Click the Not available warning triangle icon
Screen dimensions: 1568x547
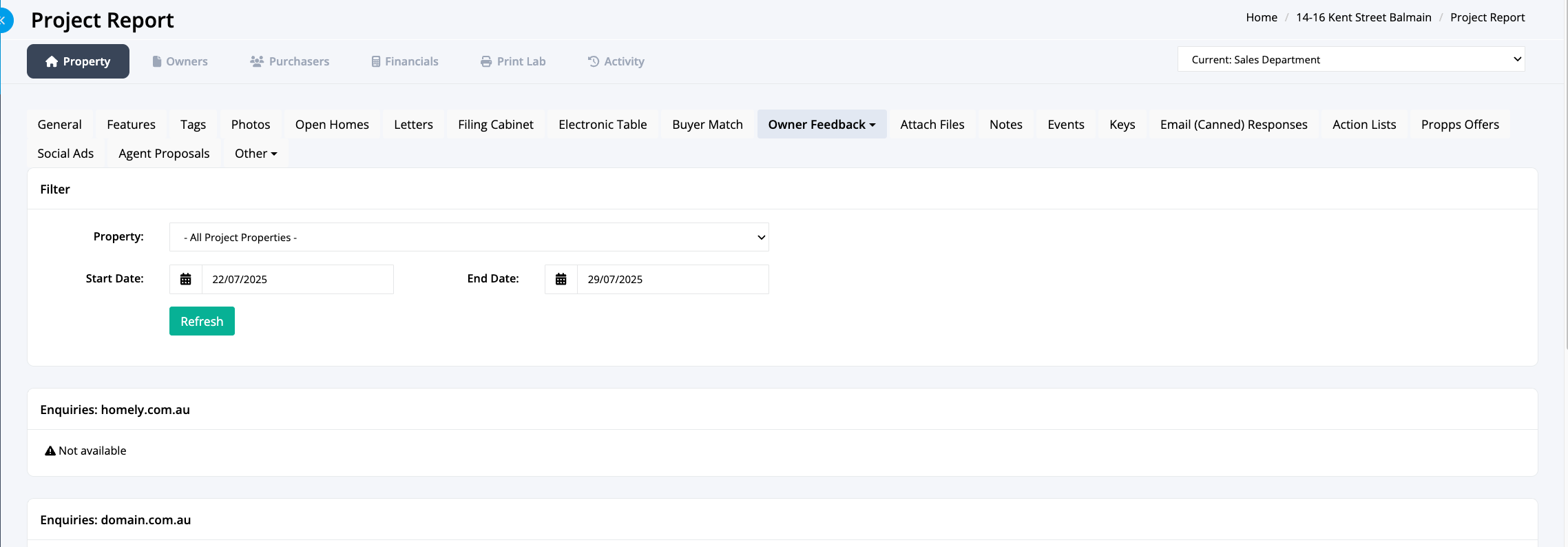(50, 451)
